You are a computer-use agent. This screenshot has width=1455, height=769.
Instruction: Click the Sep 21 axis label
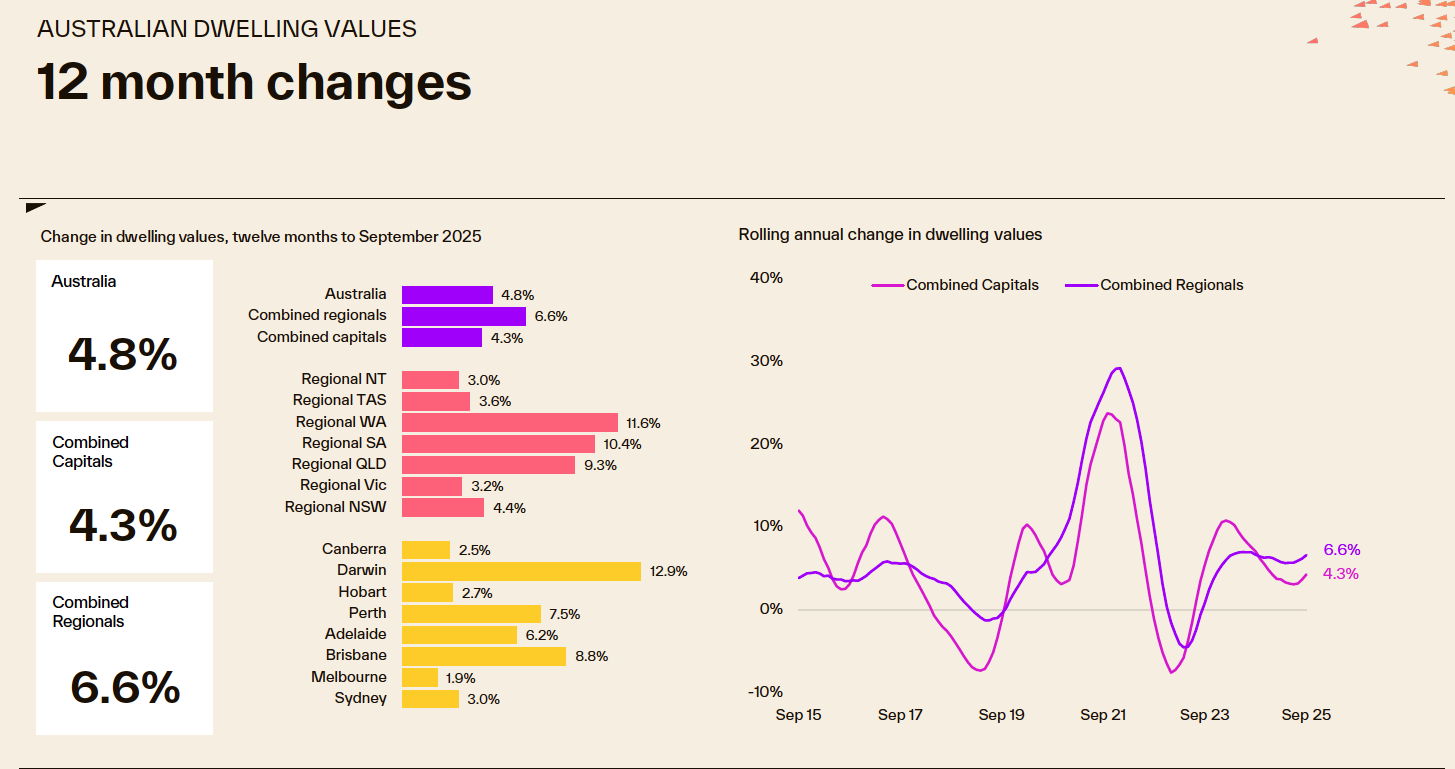coord(1103,715)
